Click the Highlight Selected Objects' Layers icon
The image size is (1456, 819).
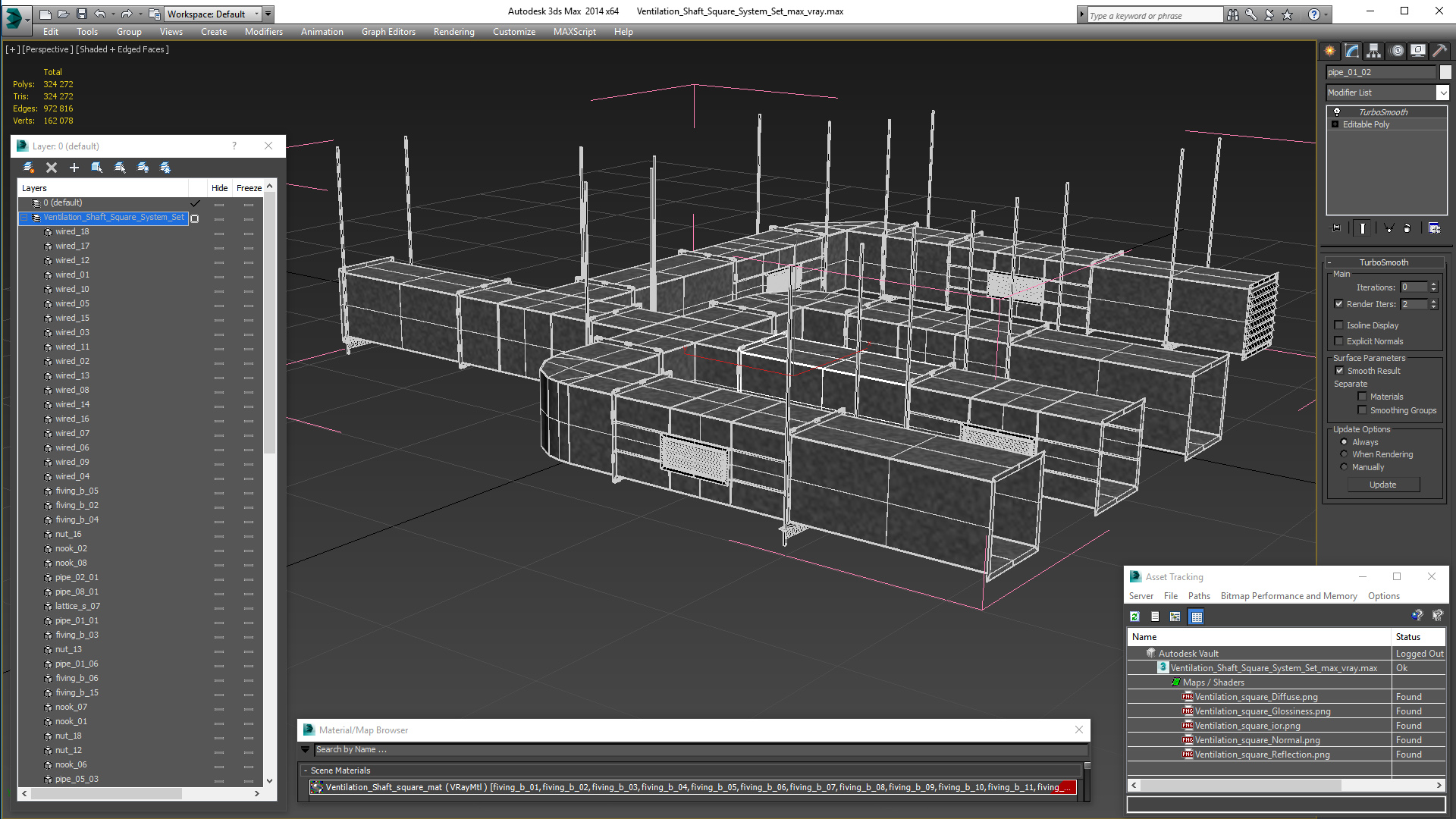click(120, 168)
